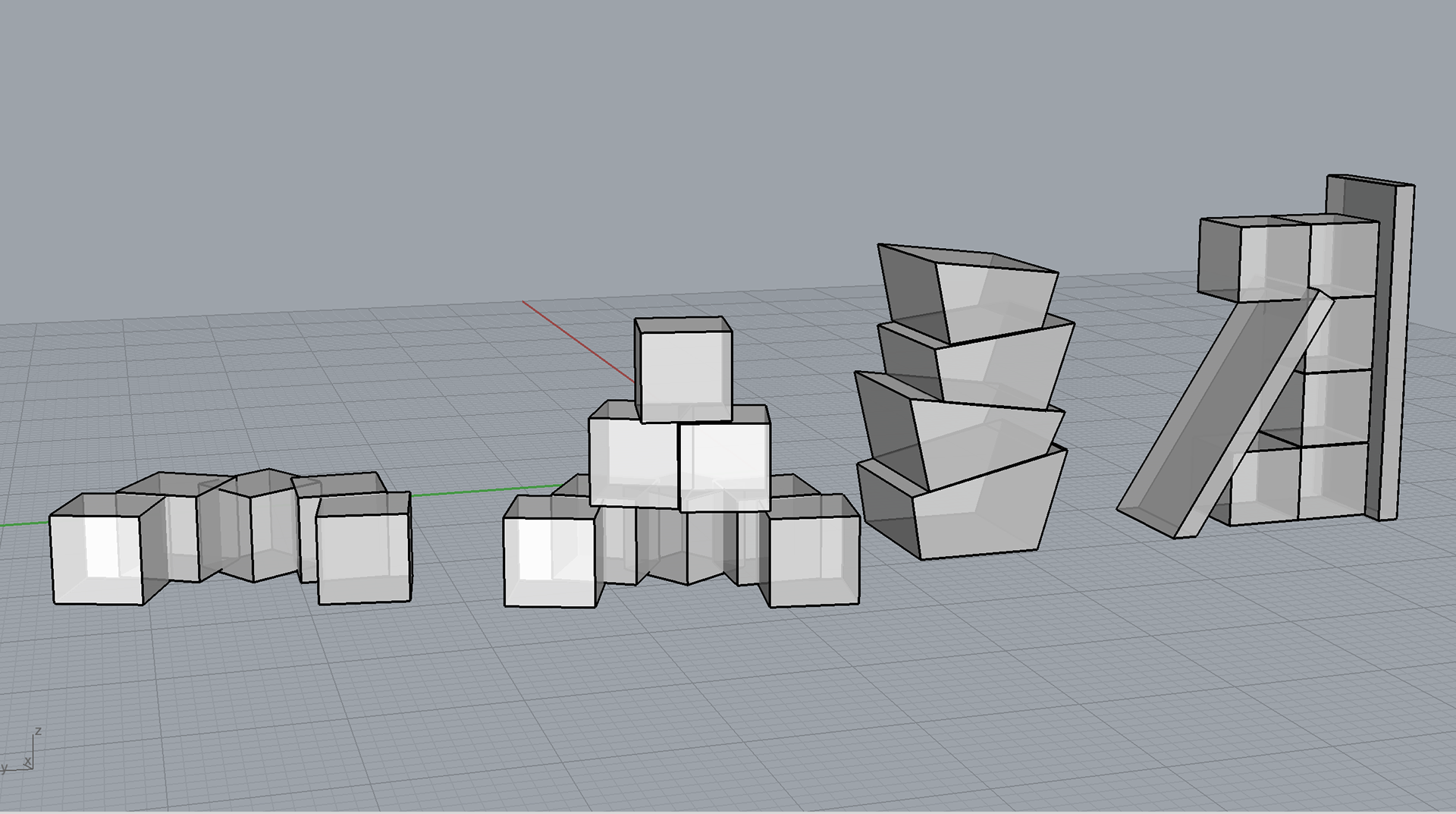Select the top cube of the pyramid stack

(684, 369)
